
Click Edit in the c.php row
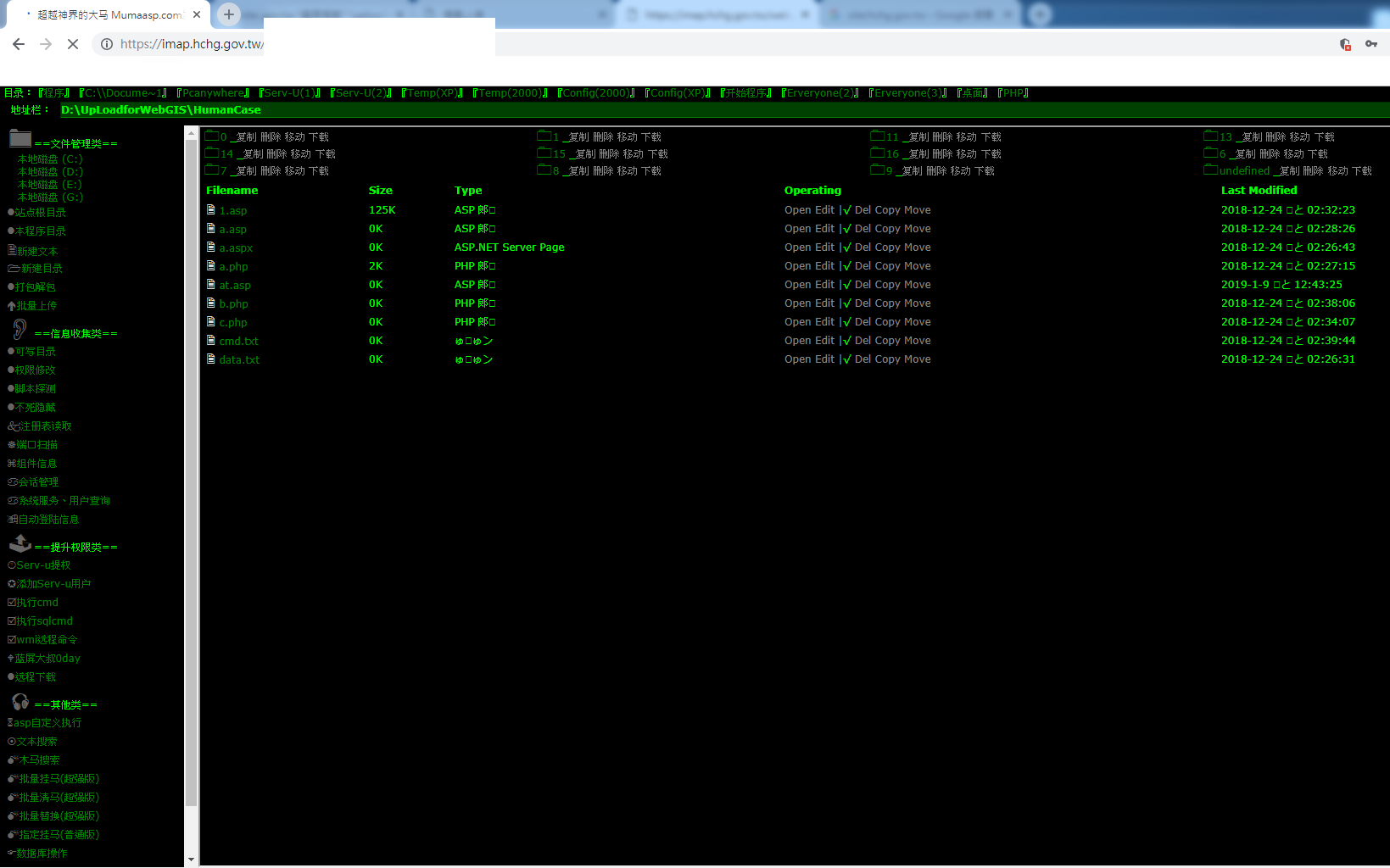tap(825, 322)
